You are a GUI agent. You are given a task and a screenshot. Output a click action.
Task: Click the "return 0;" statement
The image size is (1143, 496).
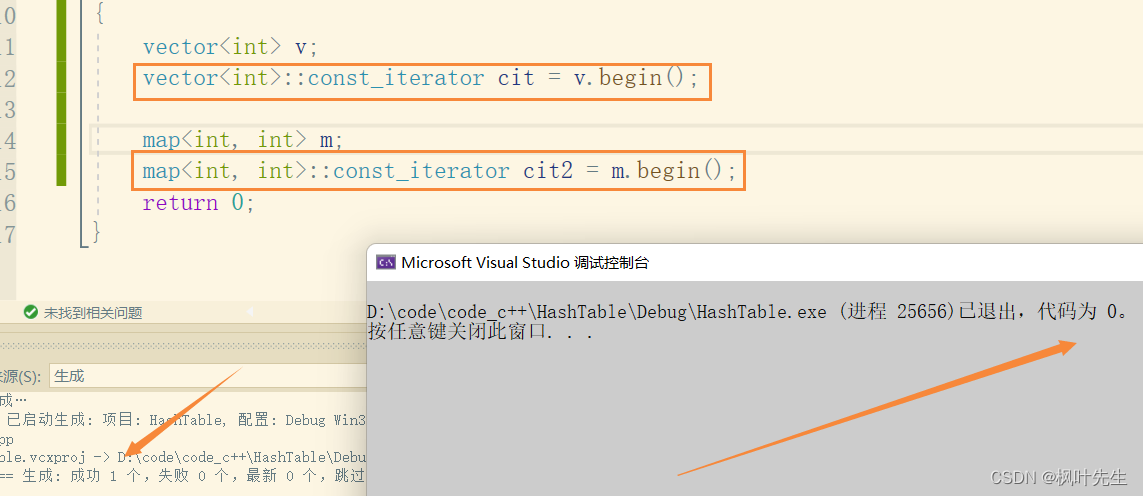point(198,203)
